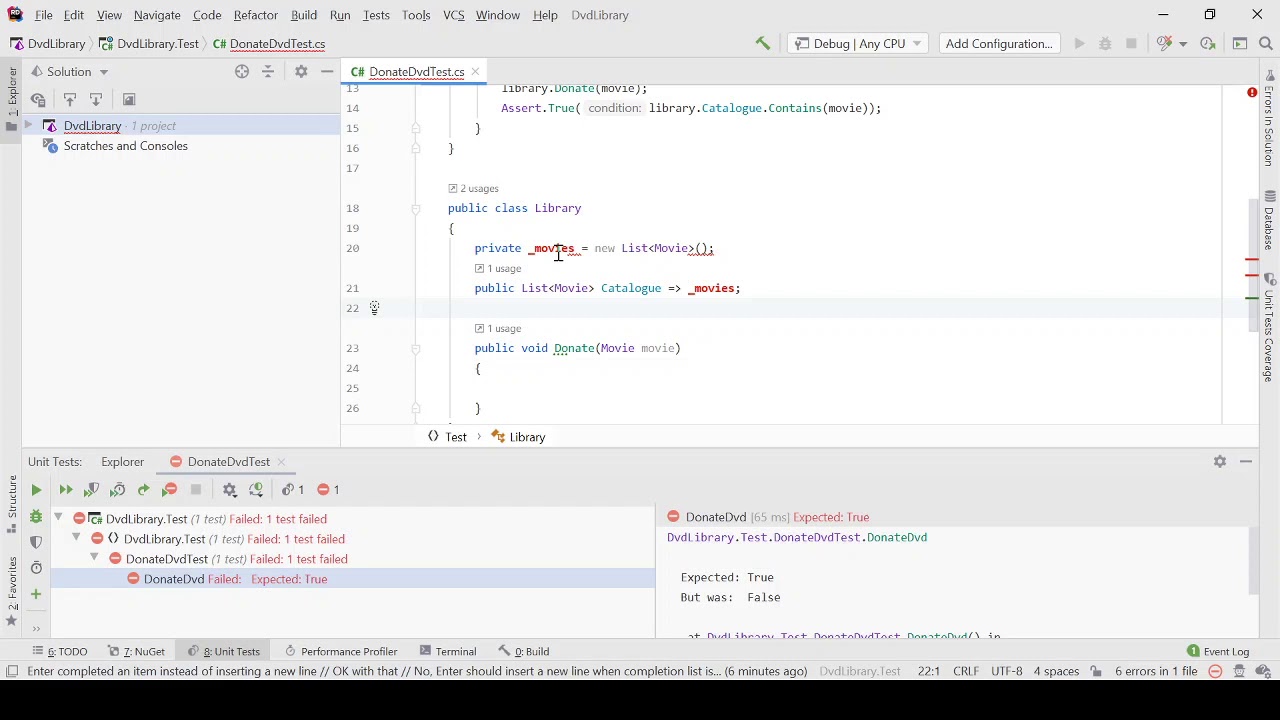Click the Library breadcrumb below the editor

(518, 437)
